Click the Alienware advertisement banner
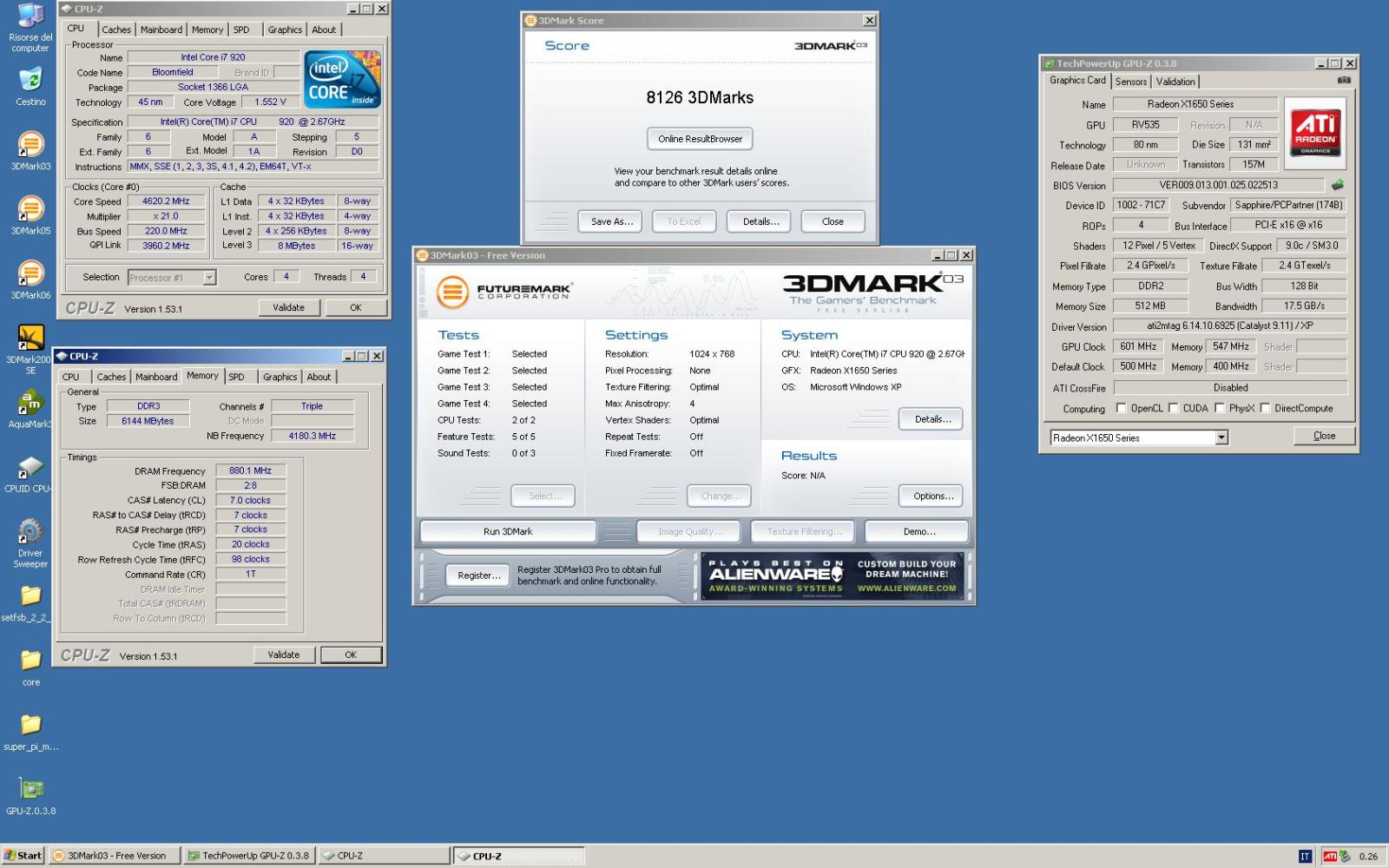 [832, 576]
